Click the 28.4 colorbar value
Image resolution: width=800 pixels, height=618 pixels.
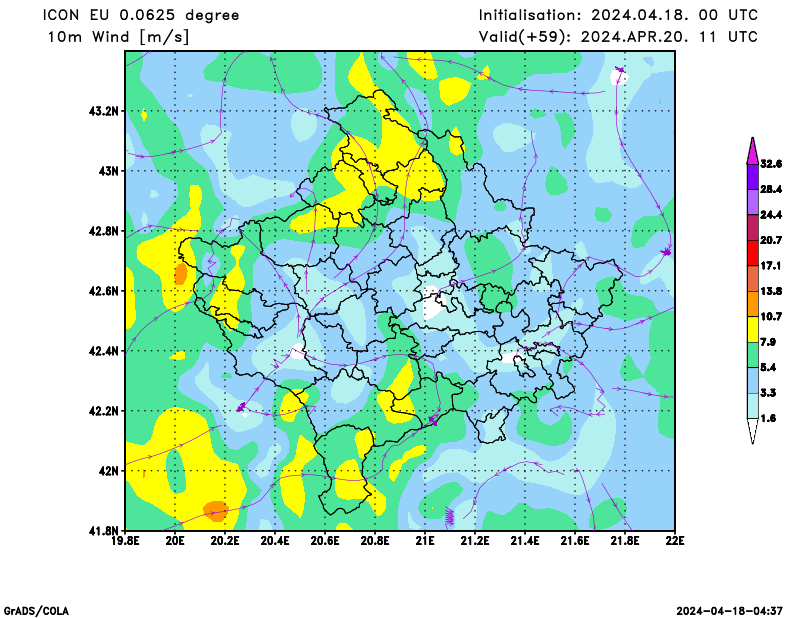tap(771, 189)
